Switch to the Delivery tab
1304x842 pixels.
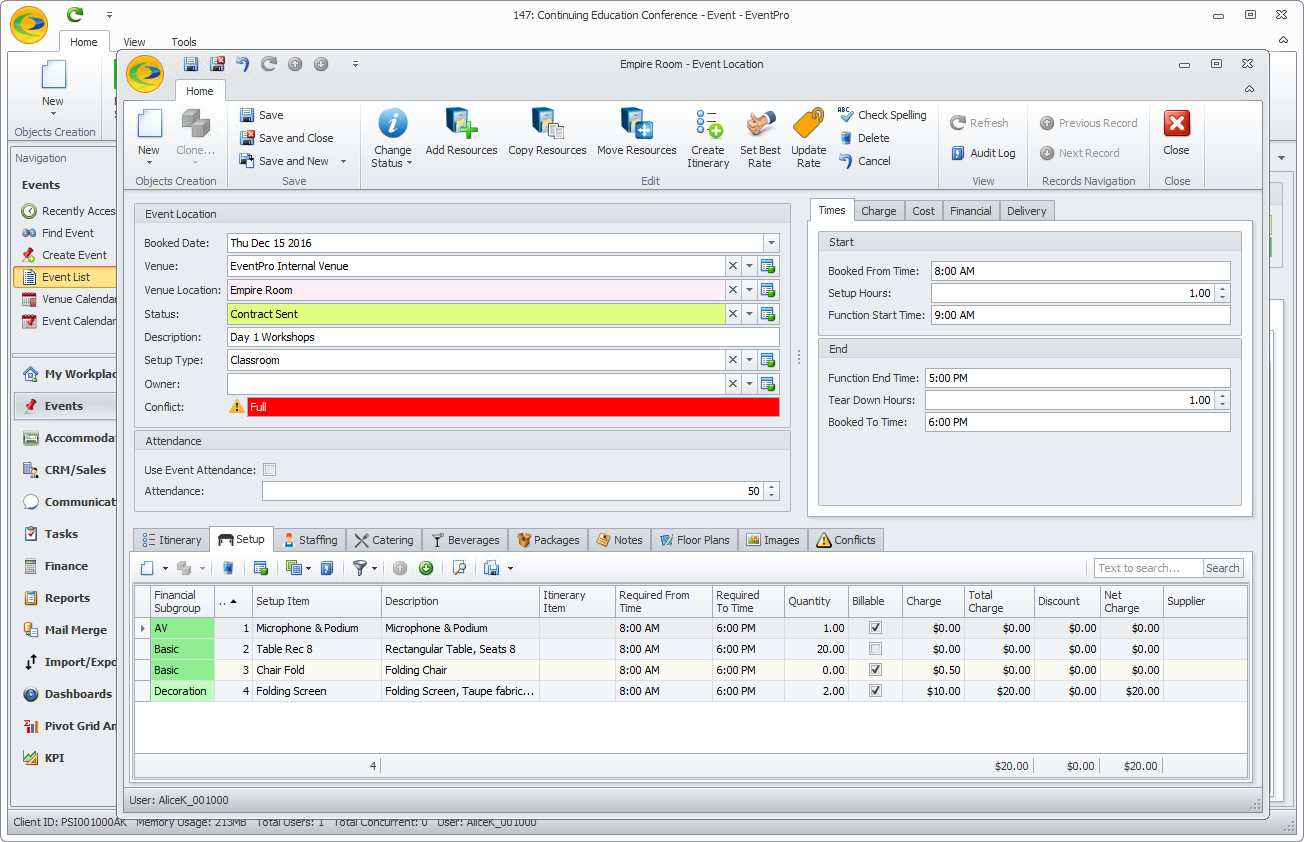click(x=1027, y=211)
